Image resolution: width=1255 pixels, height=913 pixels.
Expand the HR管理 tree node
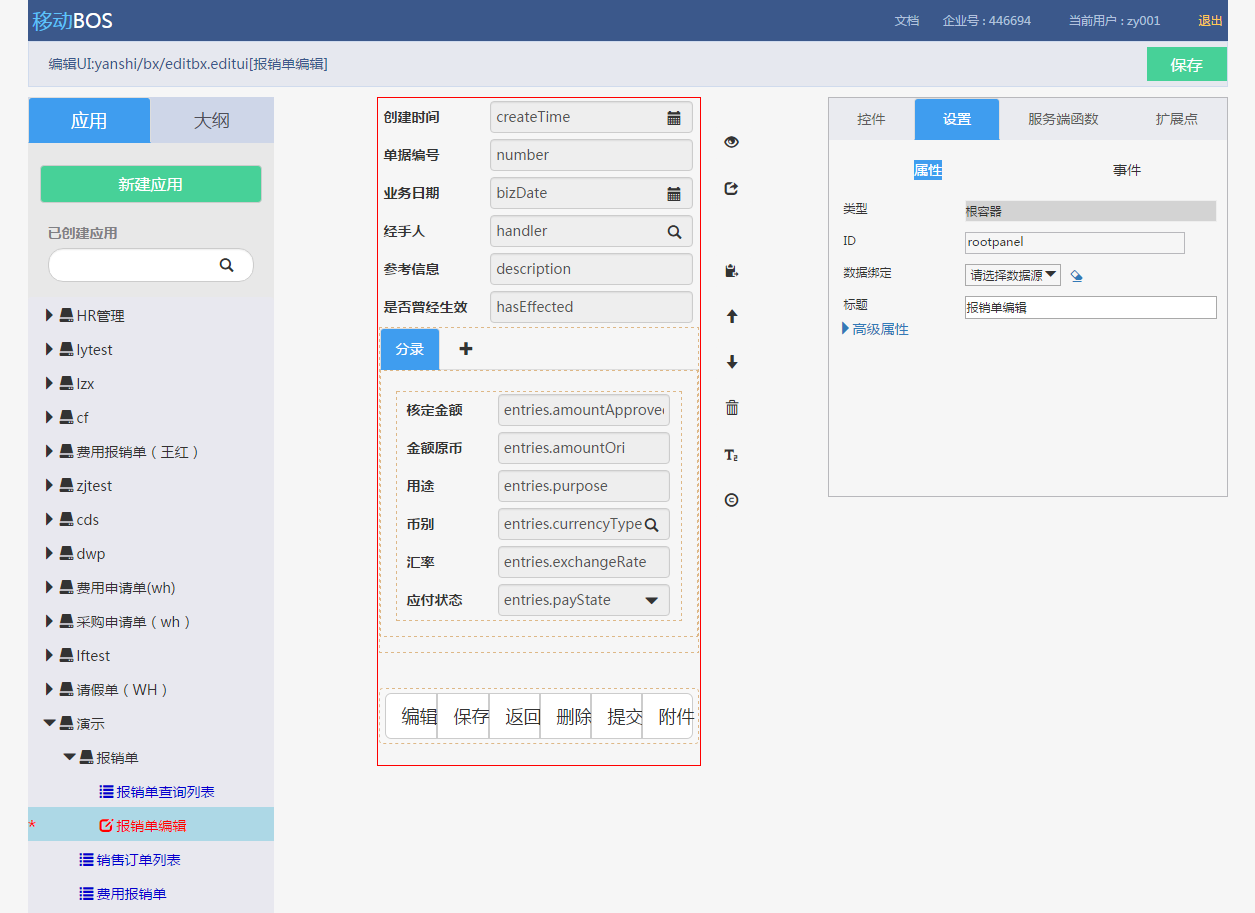pos(50,316)
